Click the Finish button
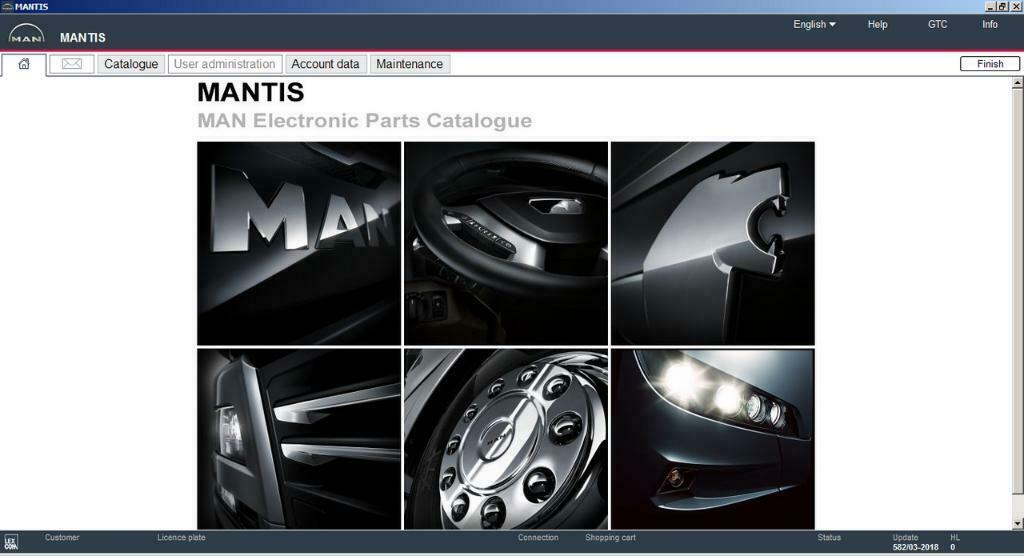Image resolution: width=1024 pixels, height=556 pixels. click(x=989, y=63)
